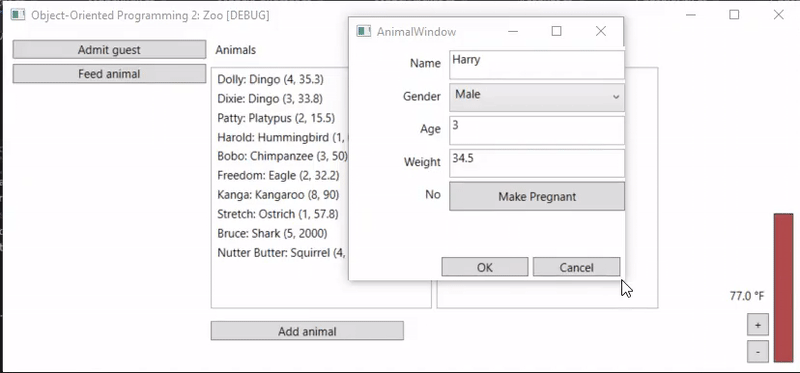This screenshot has width=800, height=373.
Task: Minimize the Zoo main window
Action: (x=690, y=15)
